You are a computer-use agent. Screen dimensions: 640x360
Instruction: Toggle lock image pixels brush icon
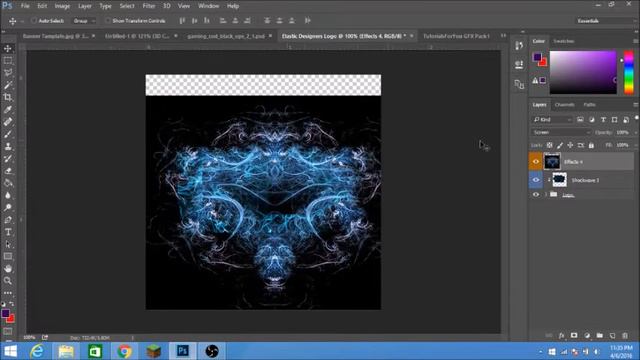pyautogui.click(x=560, y=145)
